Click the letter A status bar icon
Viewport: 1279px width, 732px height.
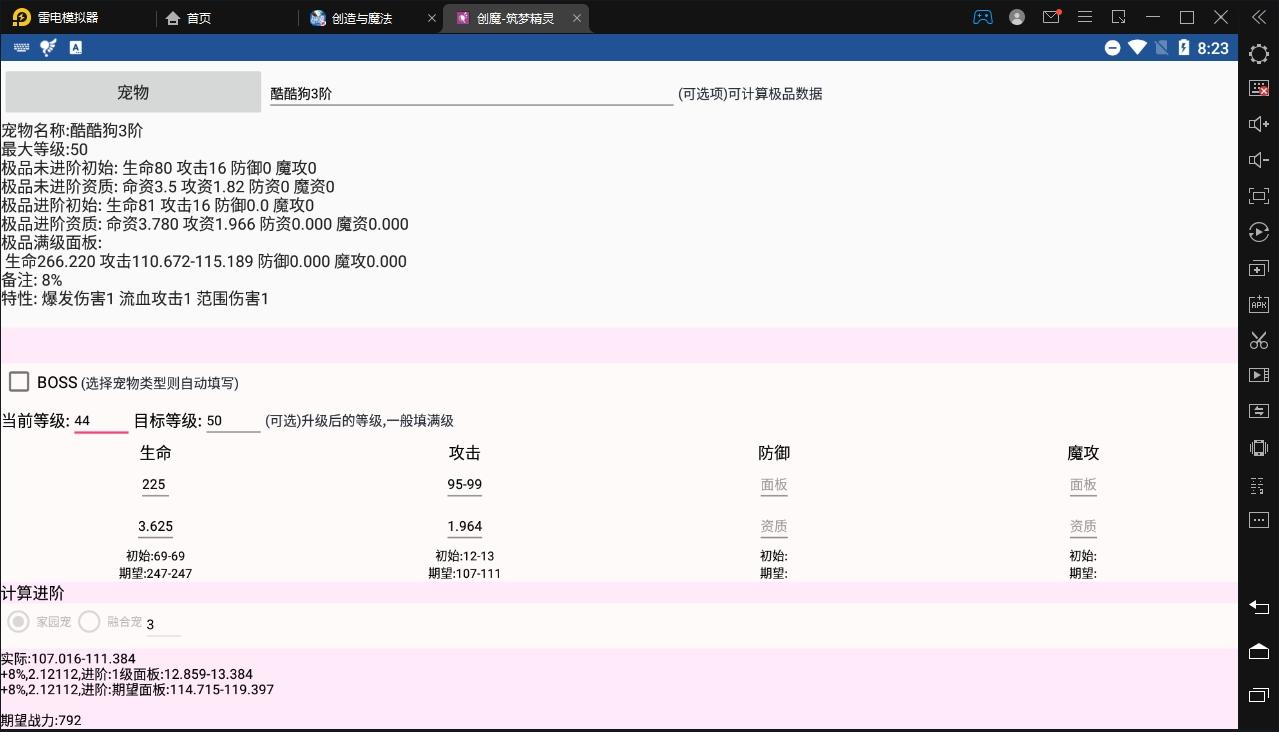75,47
